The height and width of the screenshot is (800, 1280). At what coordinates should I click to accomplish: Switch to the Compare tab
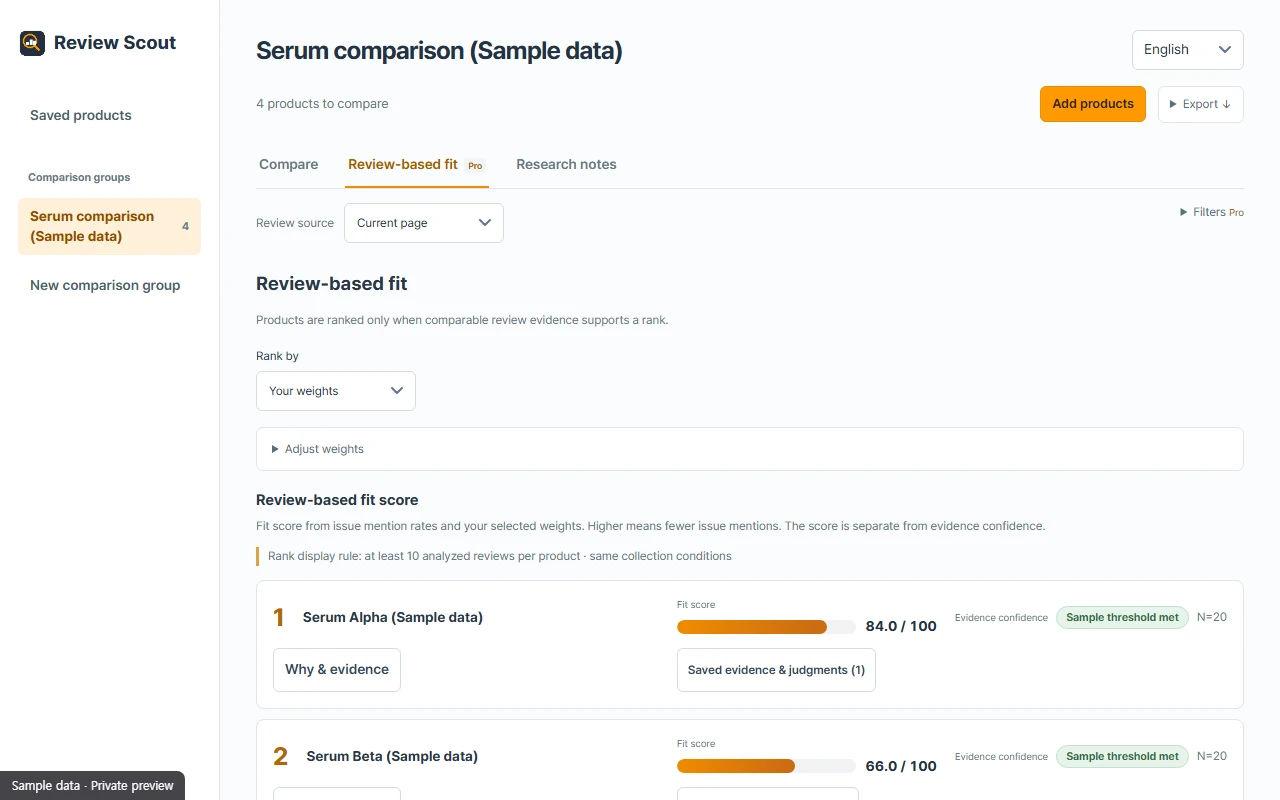[x=288, y=164]
